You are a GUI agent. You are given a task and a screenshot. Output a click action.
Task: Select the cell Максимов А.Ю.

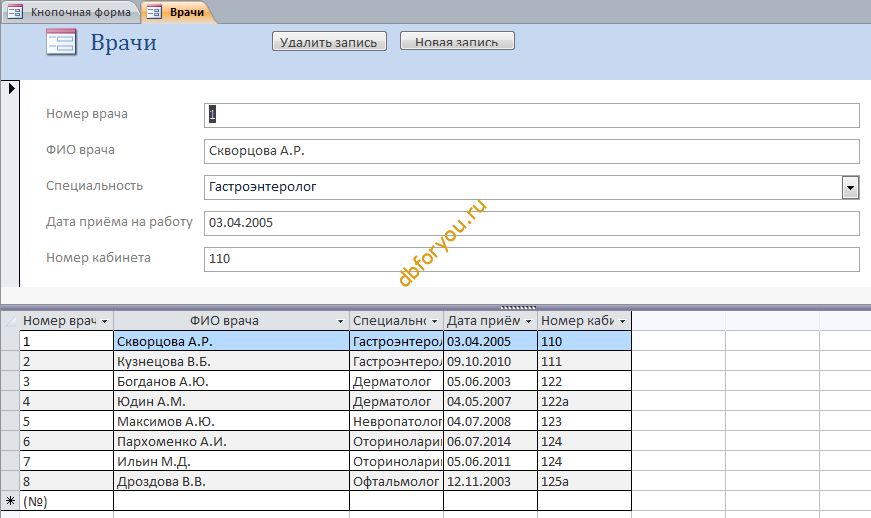click(232, 421)
